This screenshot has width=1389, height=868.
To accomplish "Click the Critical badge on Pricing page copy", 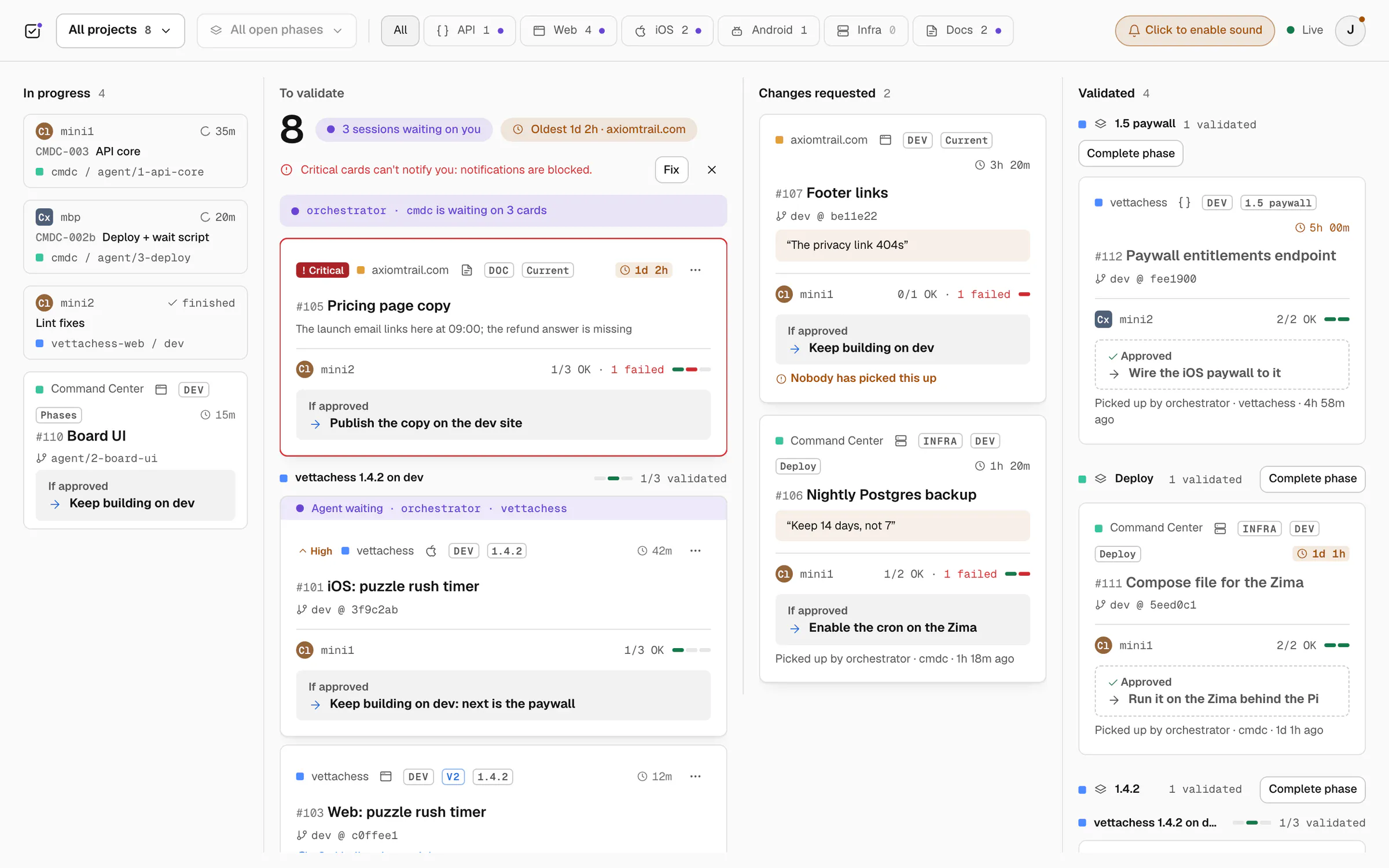I will tap(322, 270).
